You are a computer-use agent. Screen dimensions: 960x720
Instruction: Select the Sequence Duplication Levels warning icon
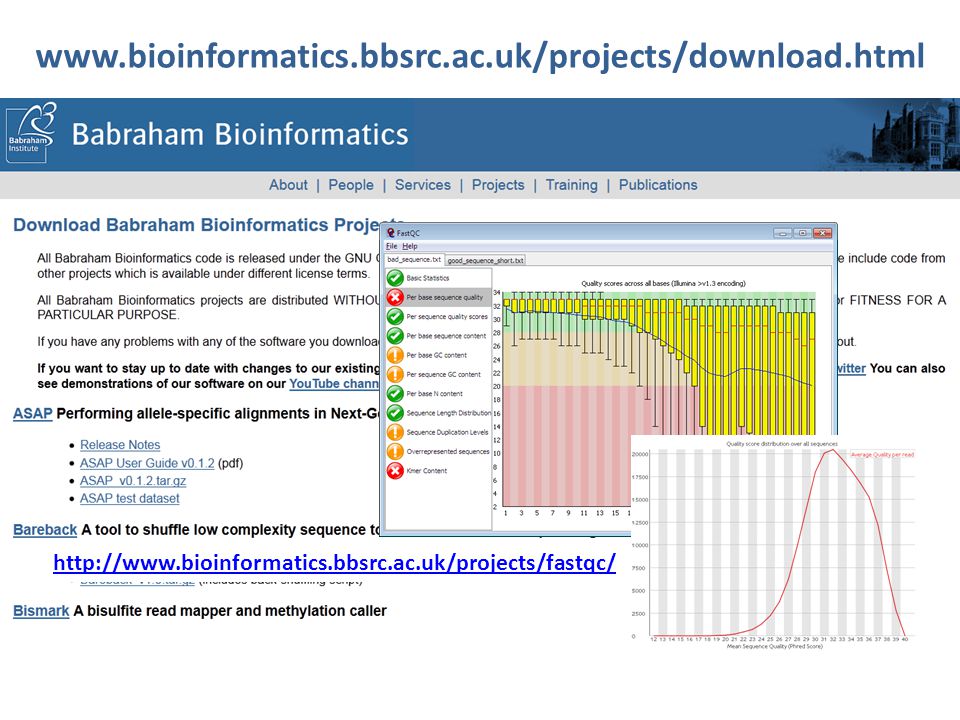[x=395, y=432]
